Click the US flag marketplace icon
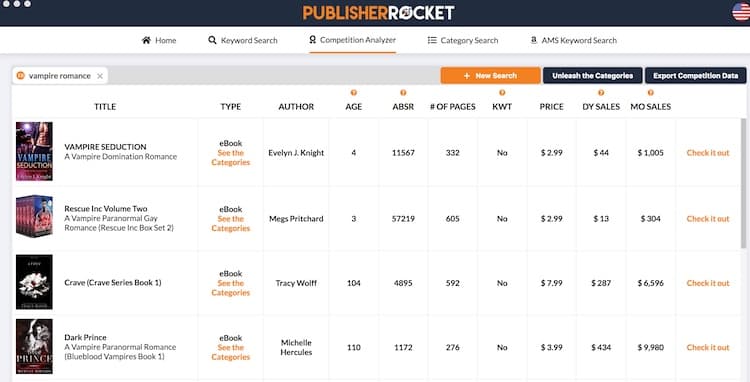Viewport: 750px width, 382px height. click(x=740, y=11)
